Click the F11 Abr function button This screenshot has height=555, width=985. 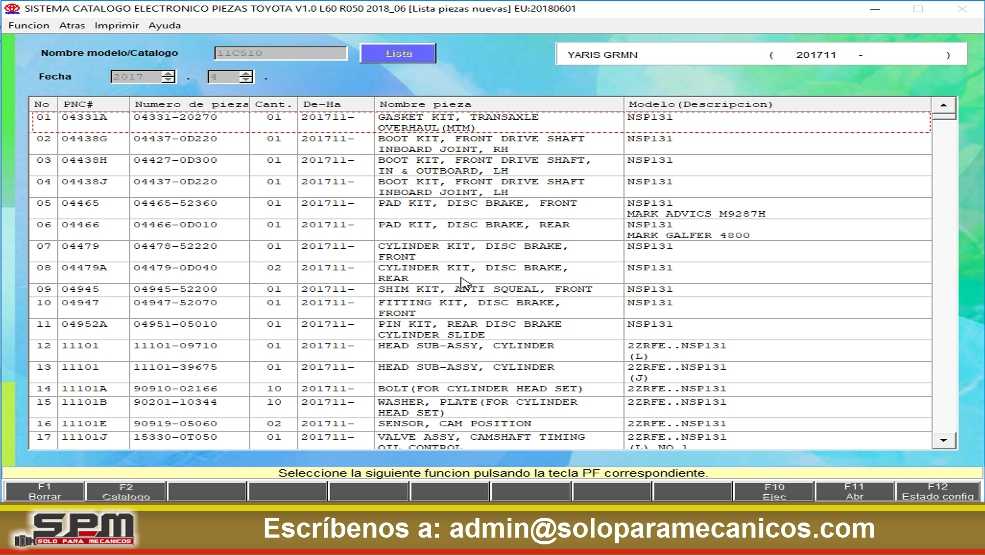(x=854, y=492)
